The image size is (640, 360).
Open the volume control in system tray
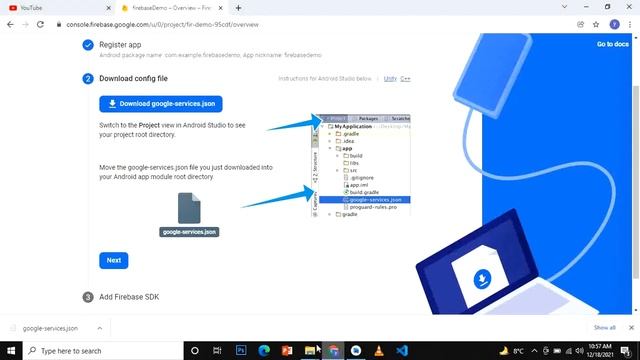tap(580, 351)
